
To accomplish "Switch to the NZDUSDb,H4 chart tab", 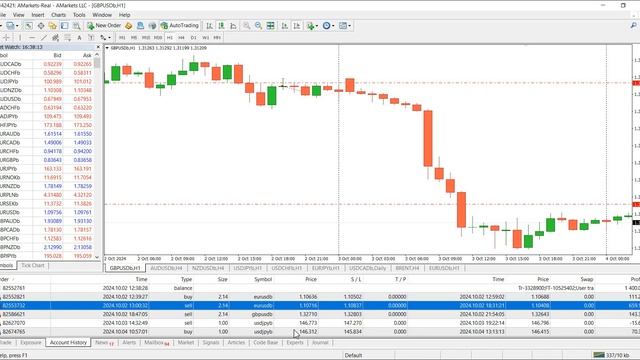I will (x=208, y=268).
